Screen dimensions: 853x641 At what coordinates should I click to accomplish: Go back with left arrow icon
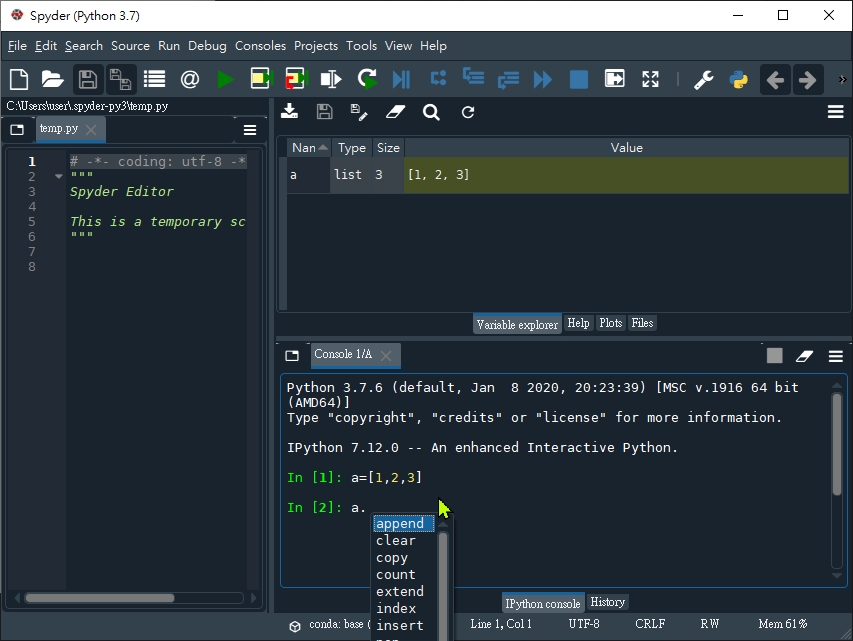point(775,80)
